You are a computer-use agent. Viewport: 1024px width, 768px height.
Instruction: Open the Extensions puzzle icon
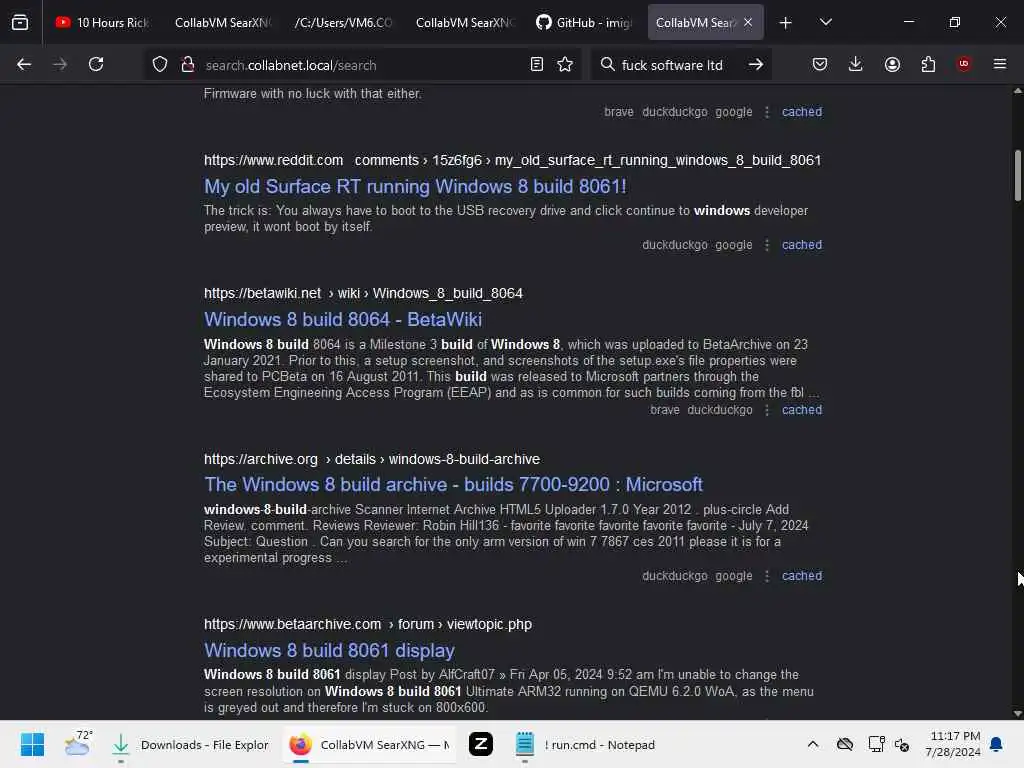(x=928, y=64)
